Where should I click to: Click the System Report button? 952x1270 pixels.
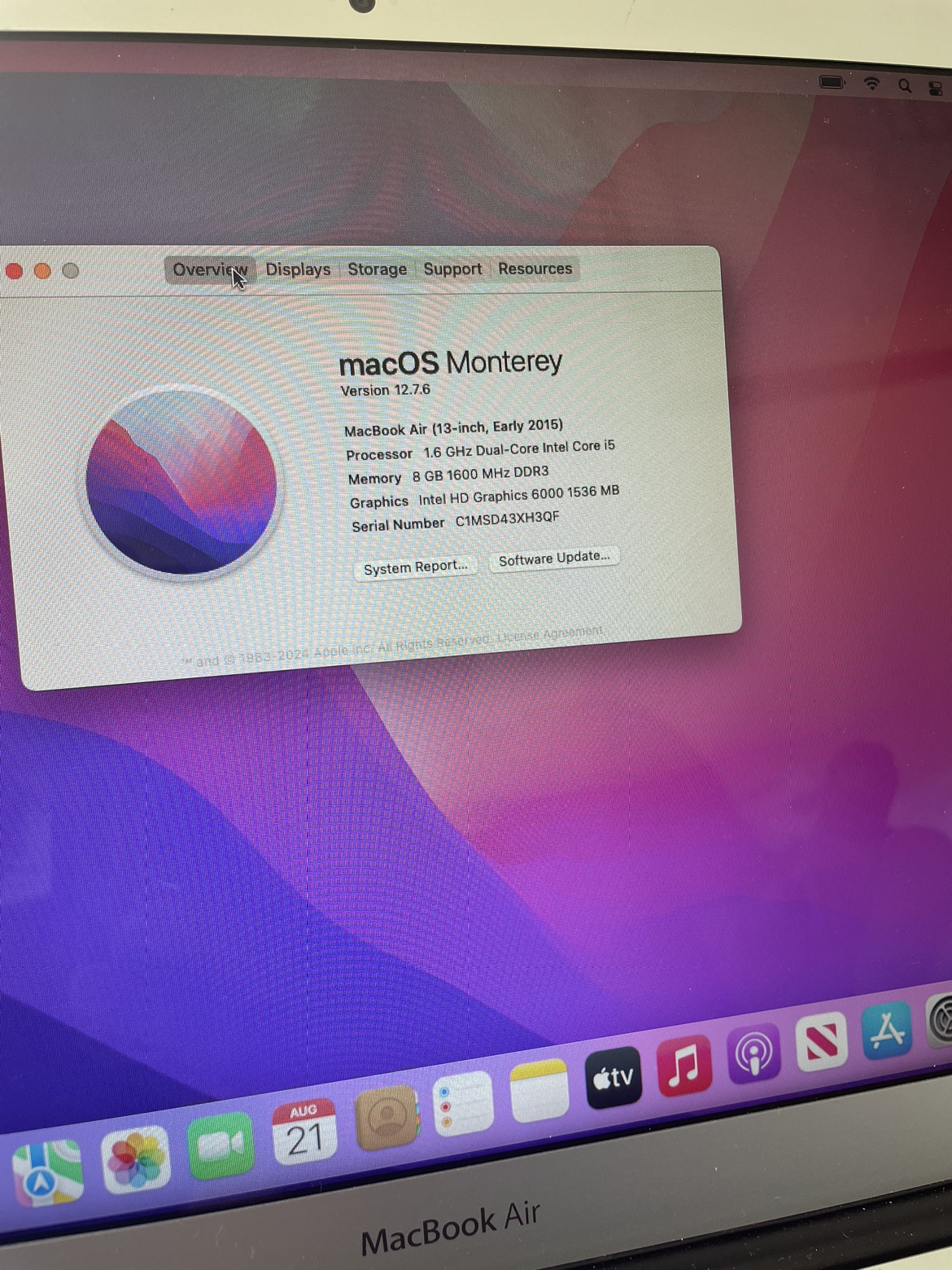coord(415,567)
